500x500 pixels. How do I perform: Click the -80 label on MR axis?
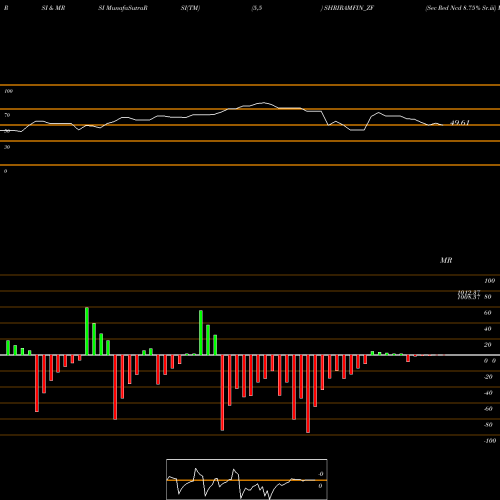488,425
